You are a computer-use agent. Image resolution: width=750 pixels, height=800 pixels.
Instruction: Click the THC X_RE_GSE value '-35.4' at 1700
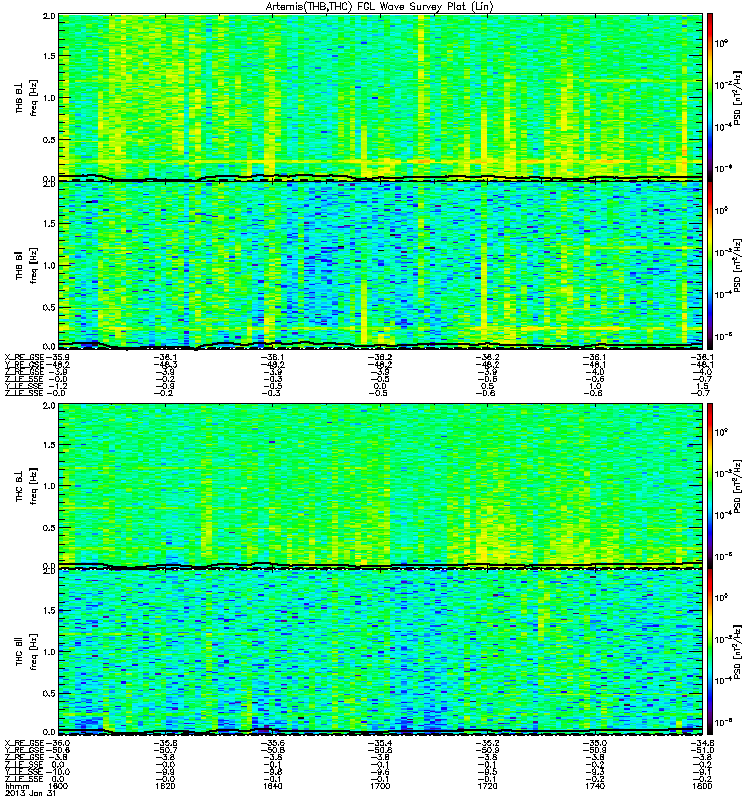(380, 743)
